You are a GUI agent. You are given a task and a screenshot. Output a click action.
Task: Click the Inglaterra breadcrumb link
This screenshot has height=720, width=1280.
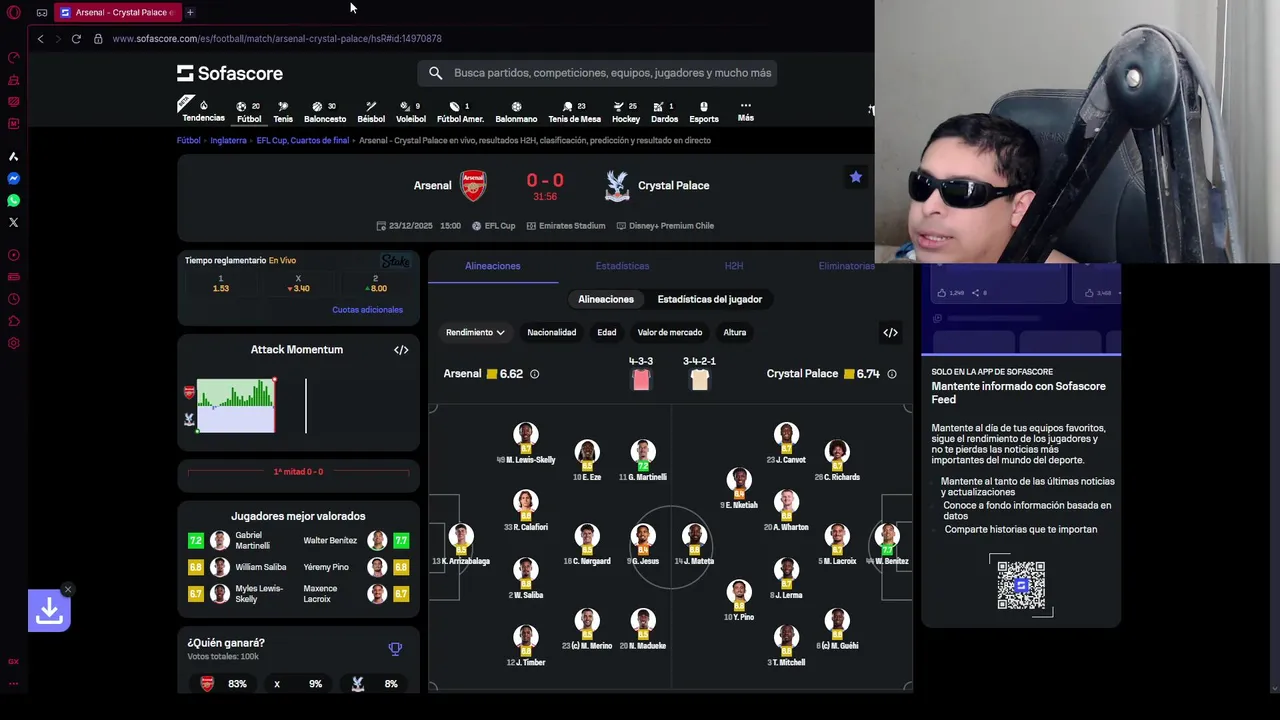(x=228, y=141)
